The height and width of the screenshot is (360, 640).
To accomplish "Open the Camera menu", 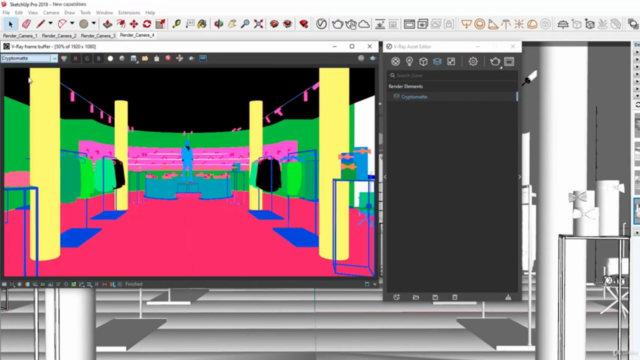I will coord(51,13).
